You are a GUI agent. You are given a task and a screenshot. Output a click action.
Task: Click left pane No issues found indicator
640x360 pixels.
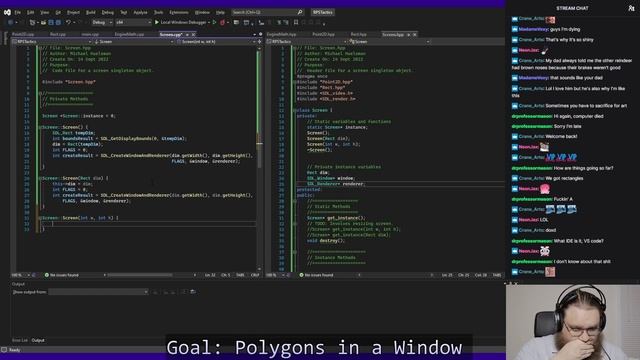(x=62, y=275)
